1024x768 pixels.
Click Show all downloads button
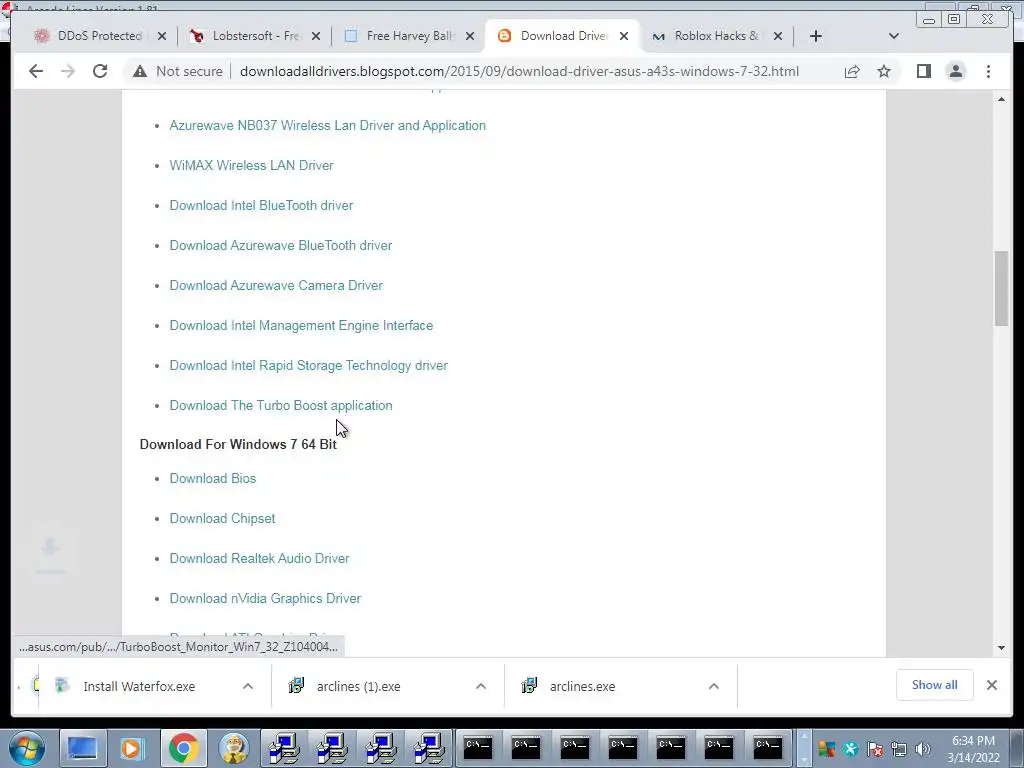(935, 685)
